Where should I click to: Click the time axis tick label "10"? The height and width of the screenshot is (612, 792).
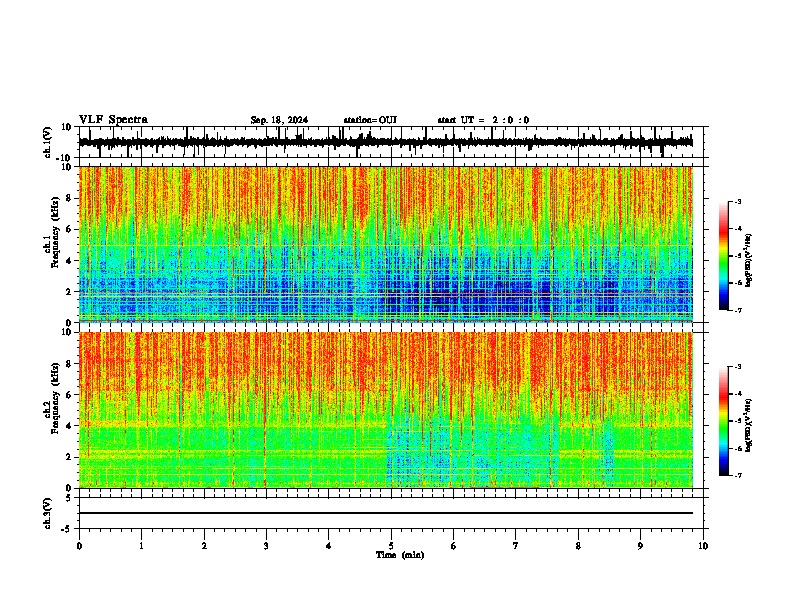tap(703, 546)
